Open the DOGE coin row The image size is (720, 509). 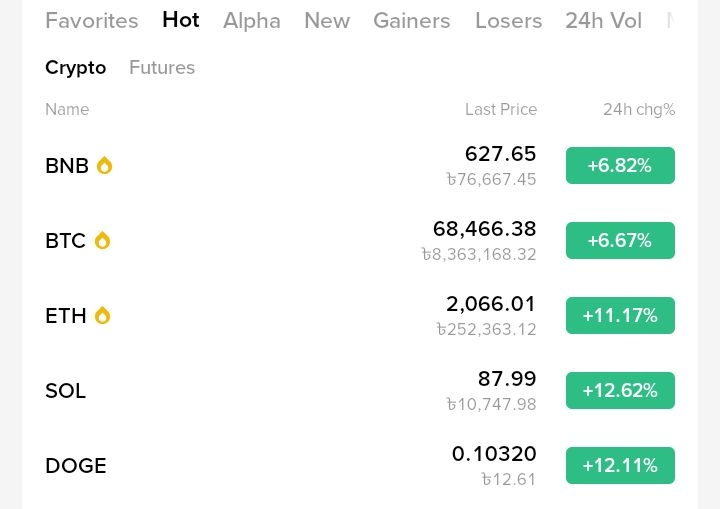pos(76,466)
